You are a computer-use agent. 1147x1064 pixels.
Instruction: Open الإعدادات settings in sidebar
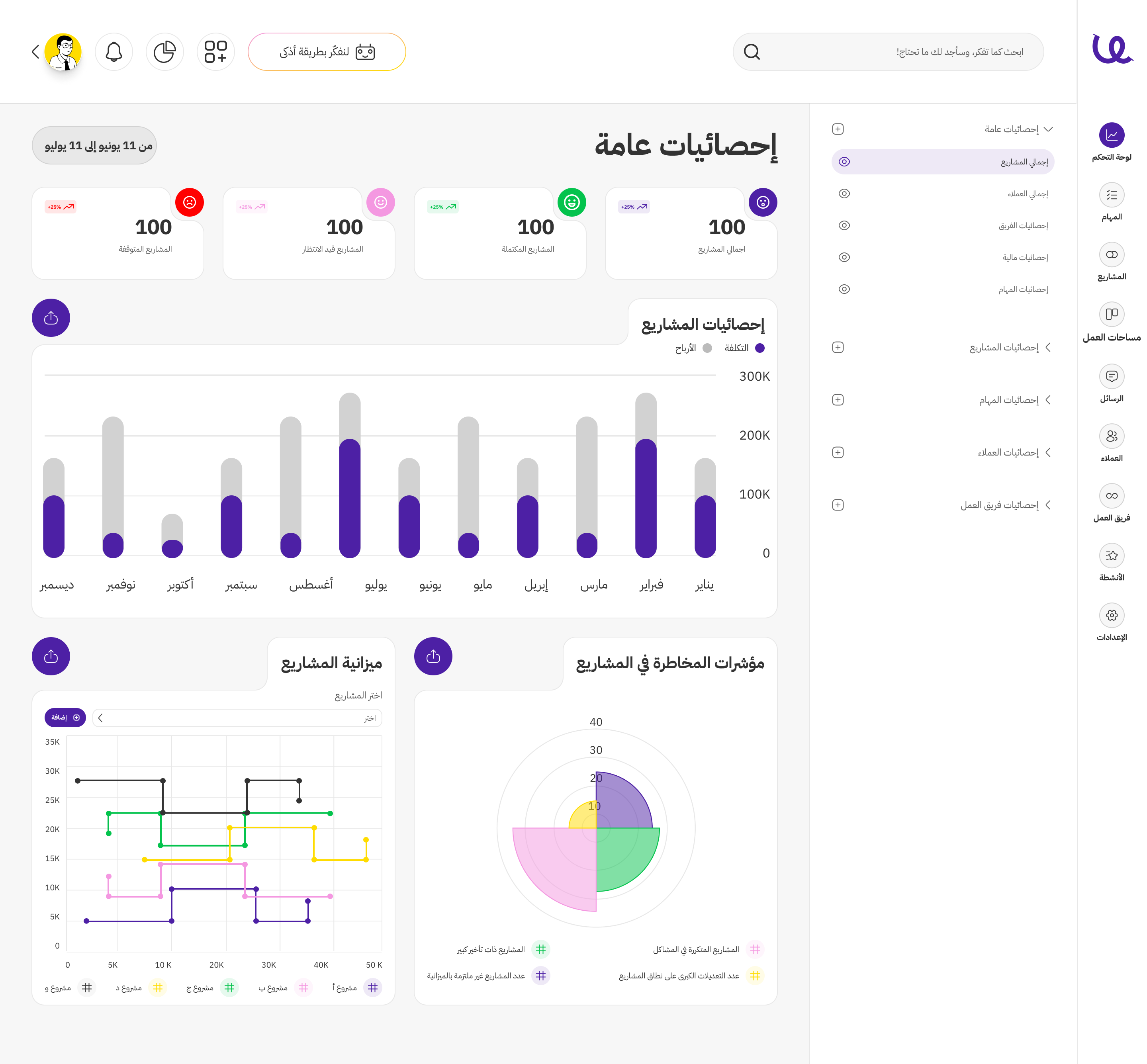[1111, 622]
